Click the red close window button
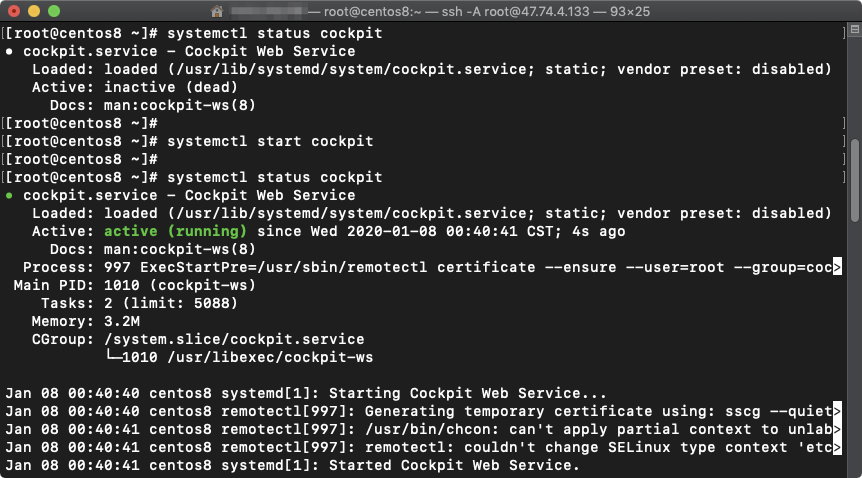Screen dimensions: 862x478 [x=14, y=11]
